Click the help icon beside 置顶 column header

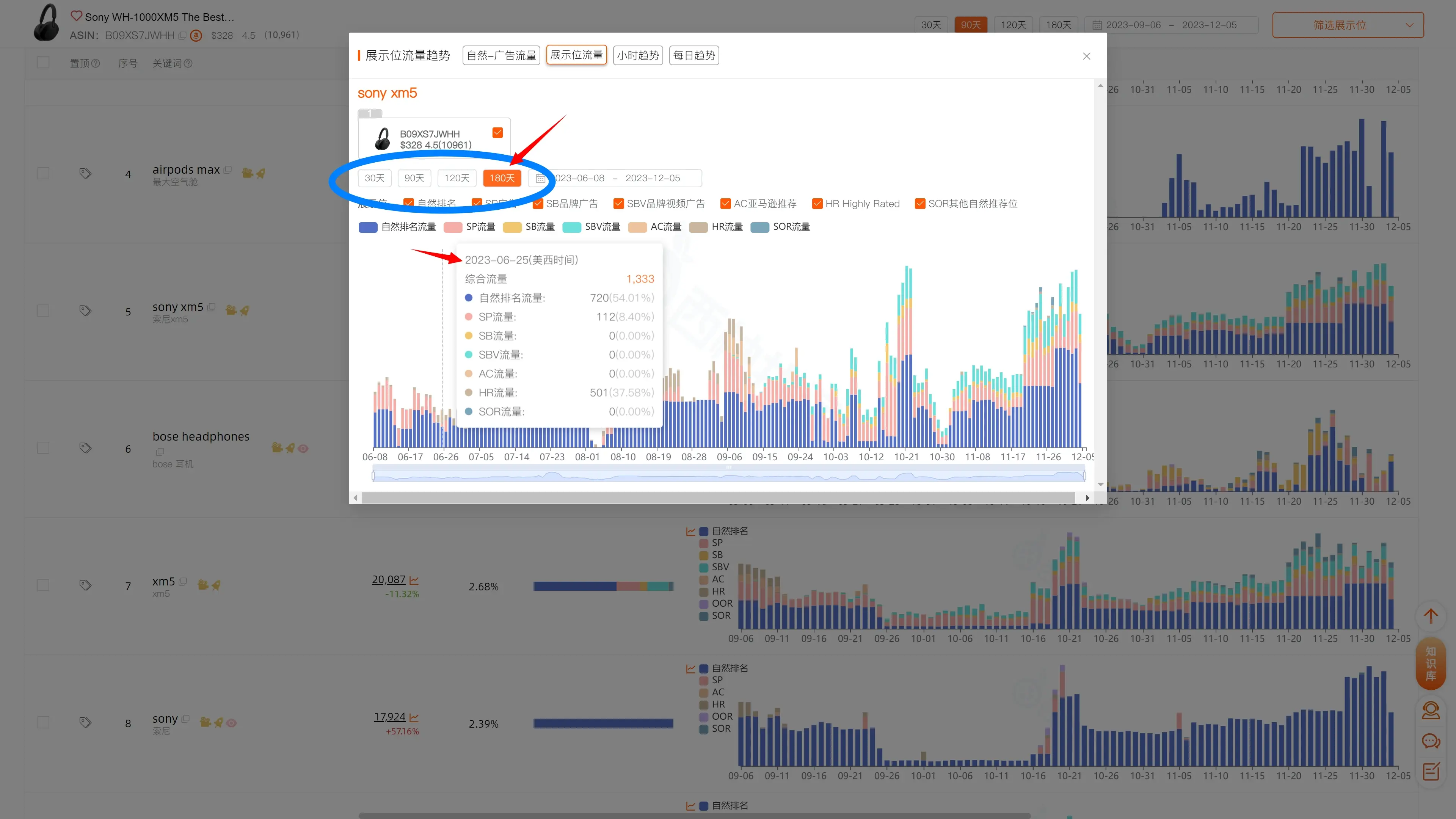point(96,63)
